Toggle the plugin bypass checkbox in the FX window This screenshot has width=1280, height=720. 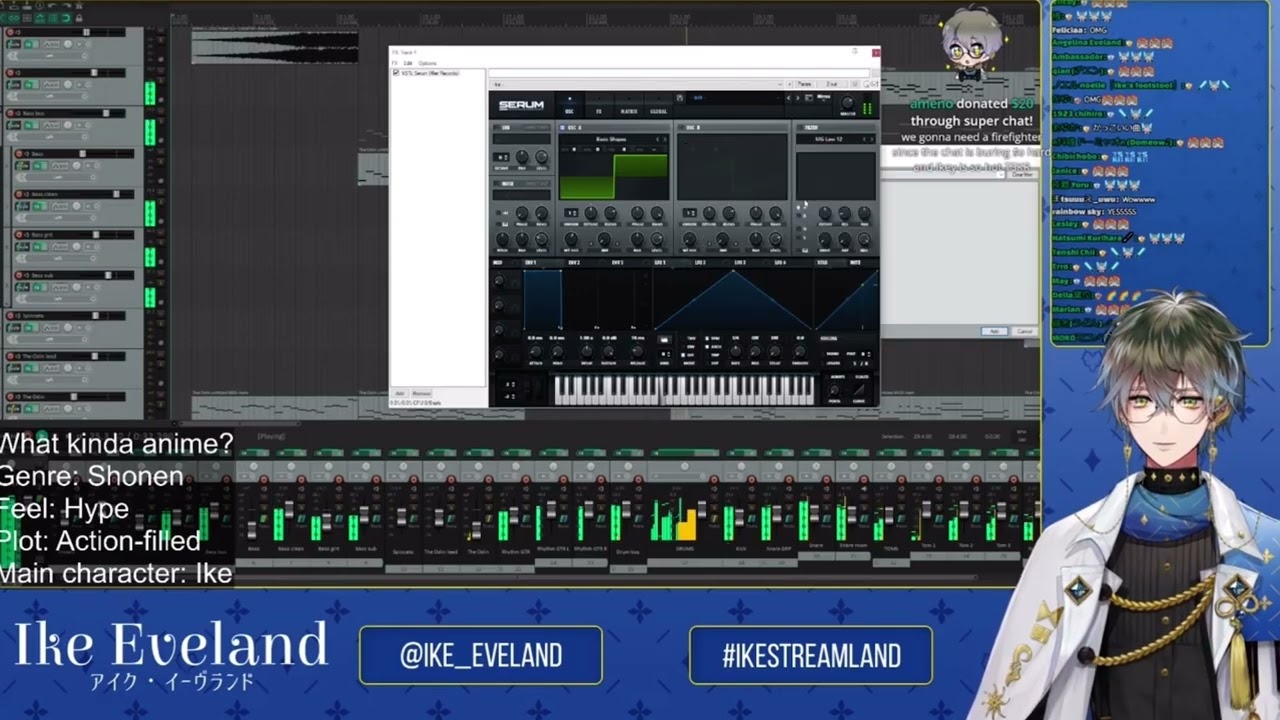coord(875,84)
